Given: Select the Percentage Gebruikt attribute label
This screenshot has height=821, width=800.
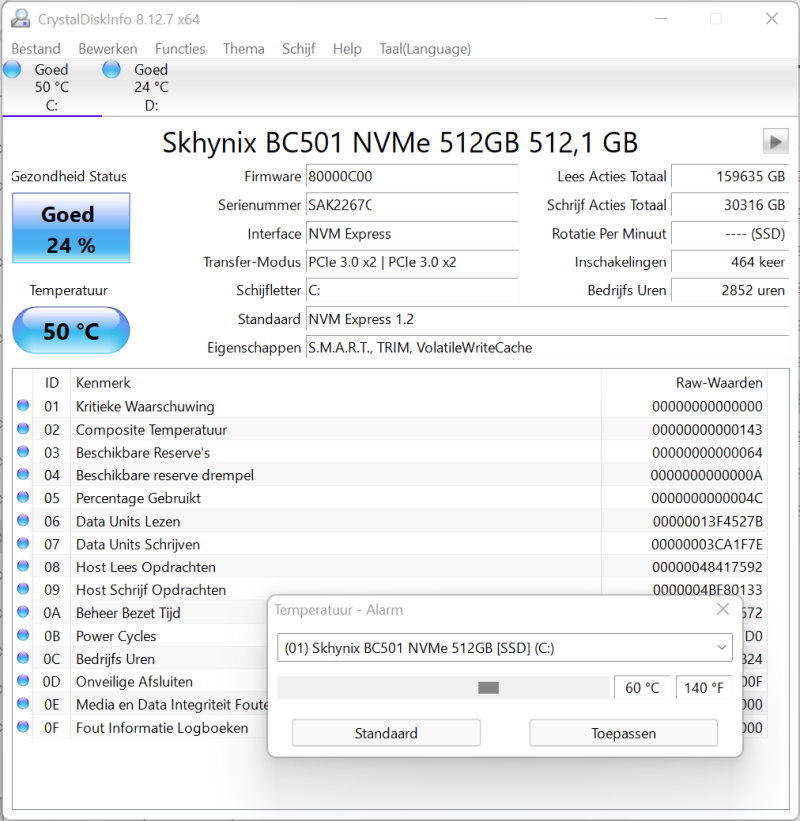Looking at the screenshot, I should point(138,498).
